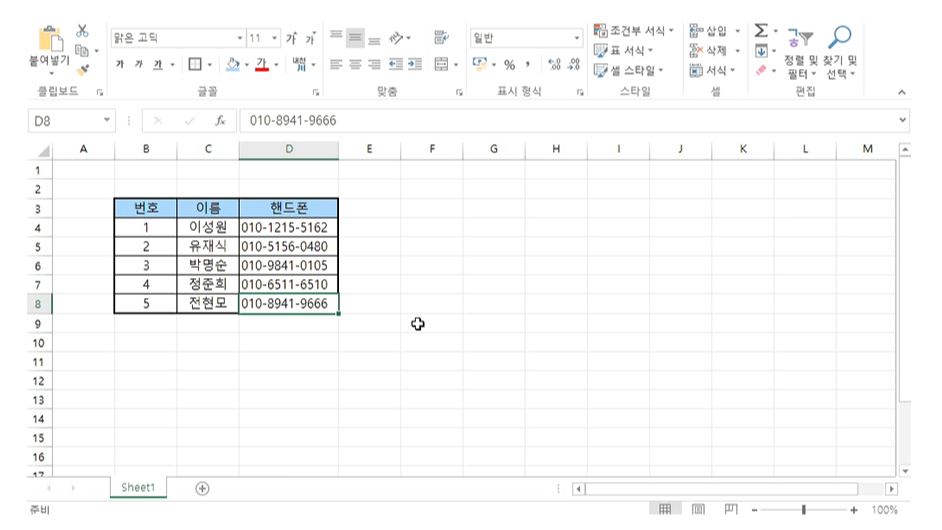Toggle bold formatting in font group
Screen dimensions: 942x530
[x=120, y=65]
